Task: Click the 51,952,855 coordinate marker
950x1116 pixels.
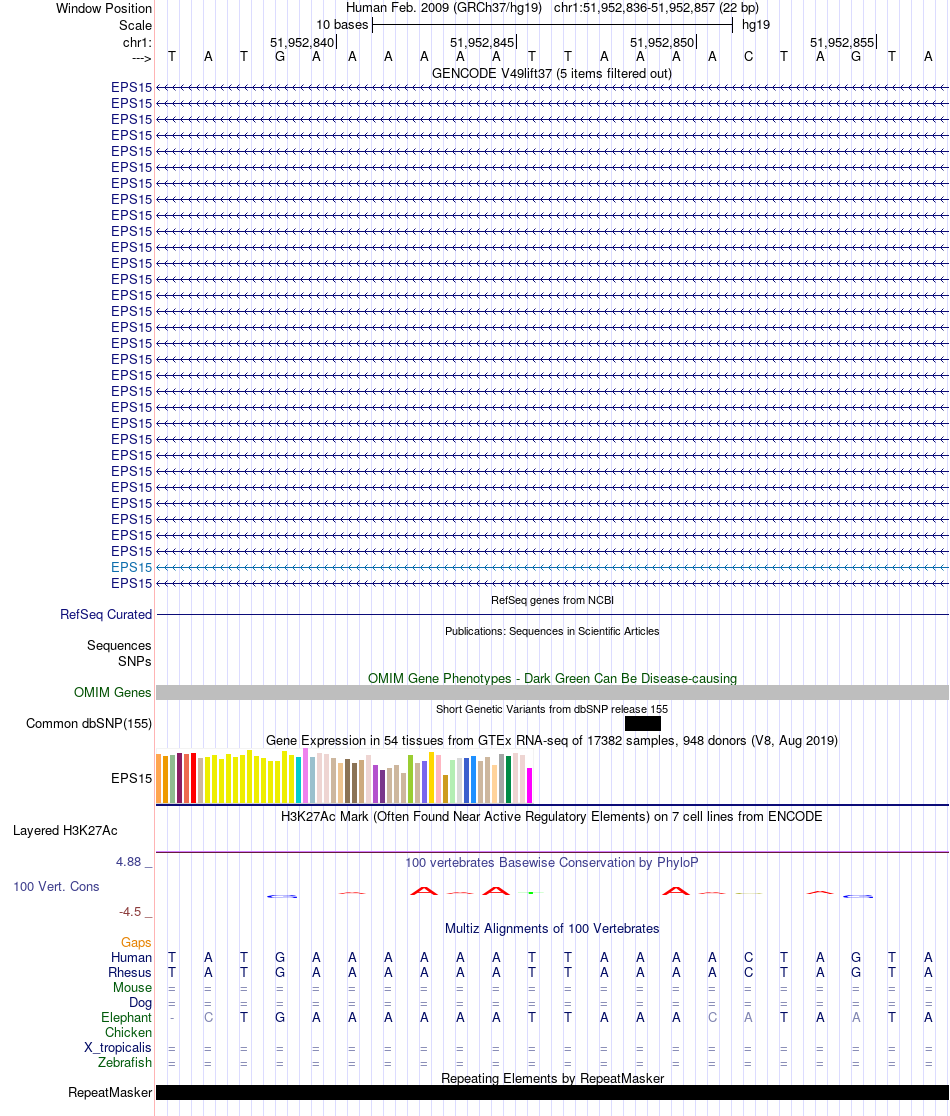Action: tap(842, 43)
